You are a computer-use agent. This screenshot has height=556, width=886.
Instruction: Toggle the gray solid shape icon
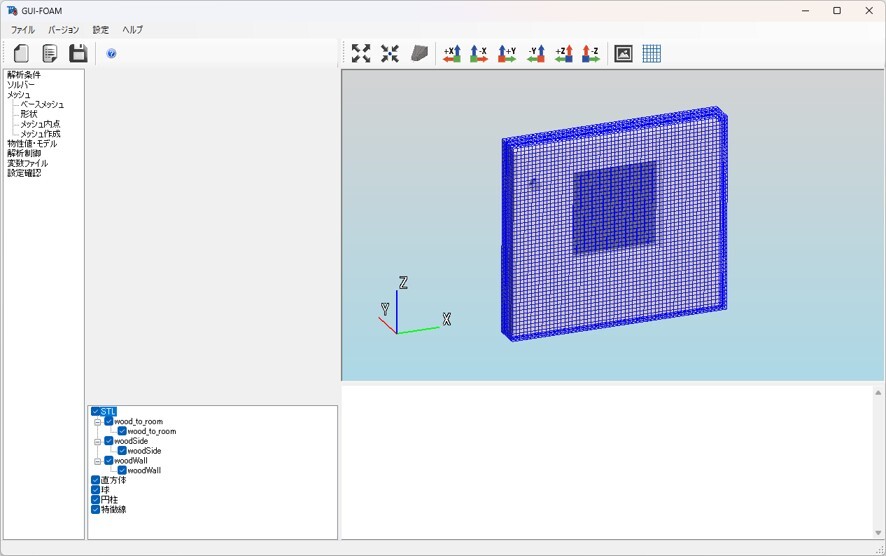(419, 54)
